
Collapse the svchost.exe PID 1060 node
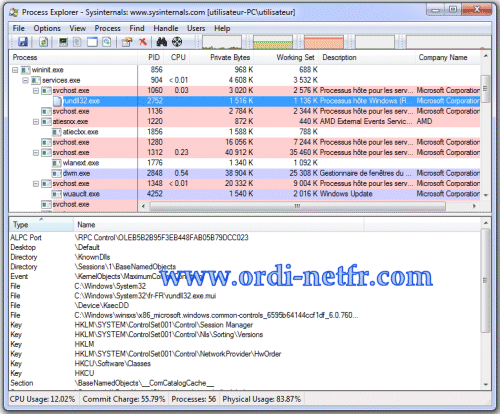[36, 91]
